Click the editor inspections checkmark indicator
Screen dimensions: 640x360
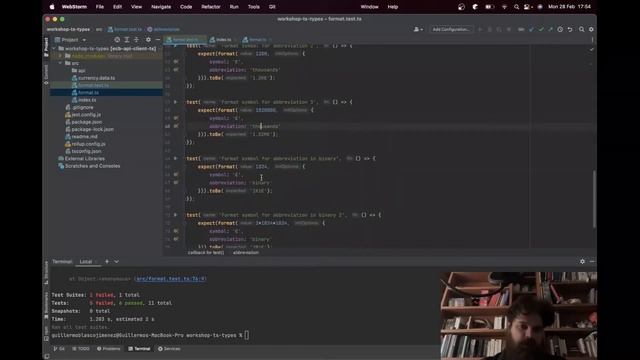[x=591, y=49]
